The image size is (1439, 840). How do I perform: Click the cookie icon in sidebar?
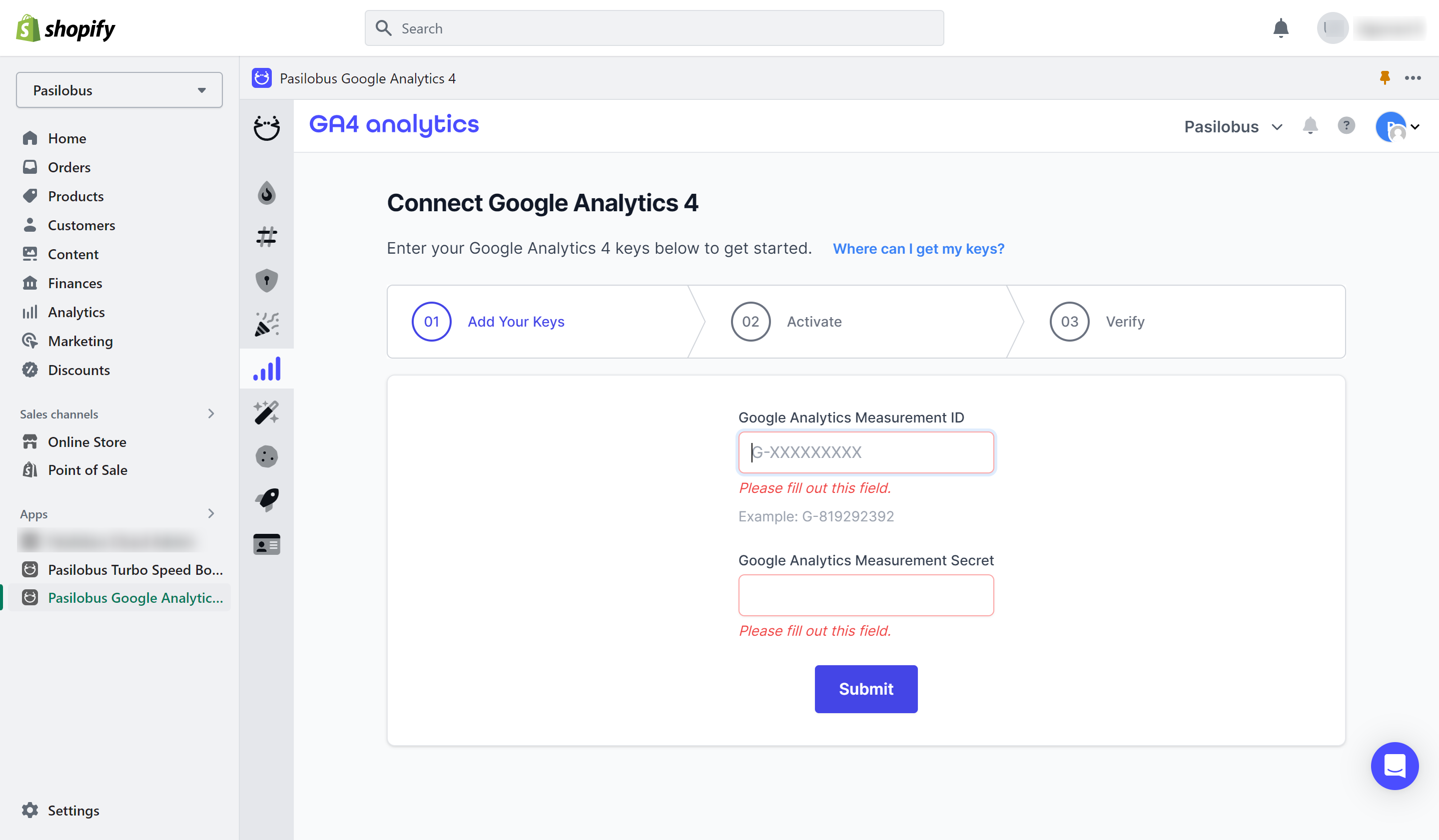(266, 456)
